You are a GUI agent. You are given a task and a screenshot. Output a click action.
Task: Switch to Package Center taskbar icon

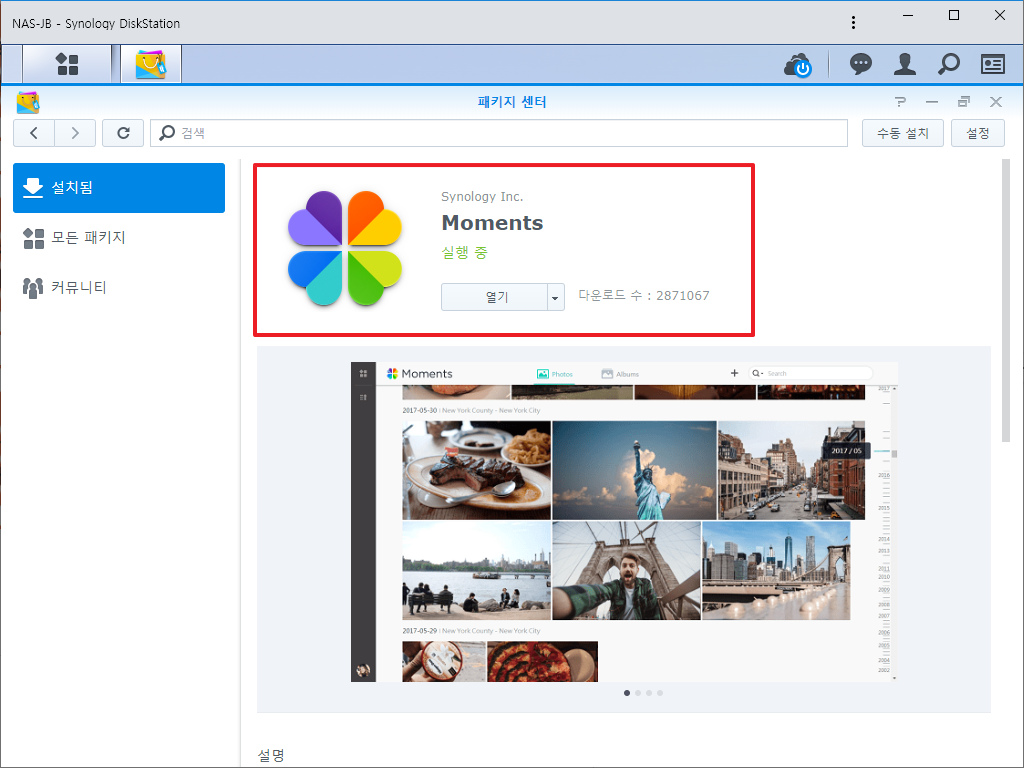pos(151,64)
